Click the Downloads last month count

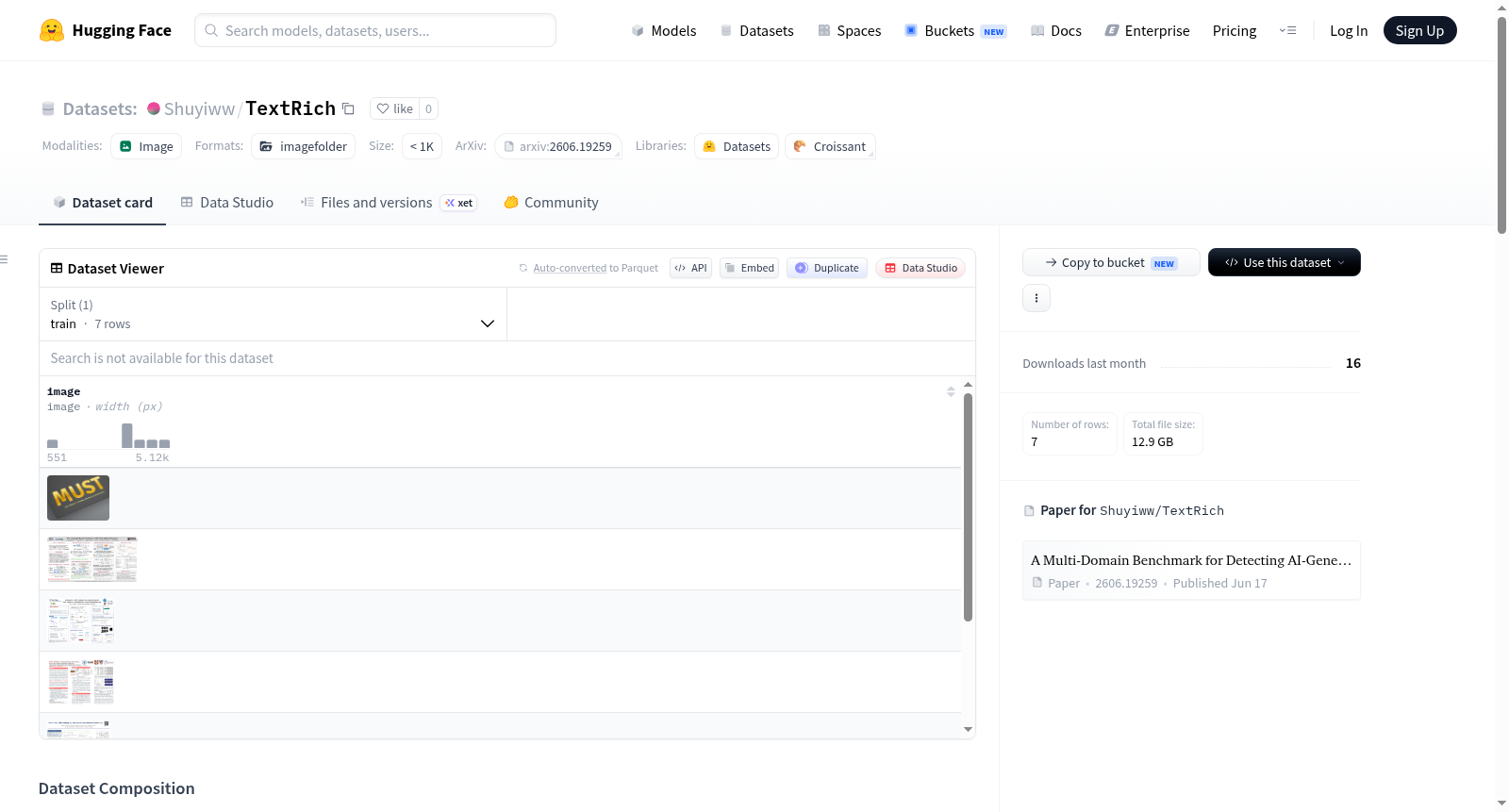pos(1353,363)
